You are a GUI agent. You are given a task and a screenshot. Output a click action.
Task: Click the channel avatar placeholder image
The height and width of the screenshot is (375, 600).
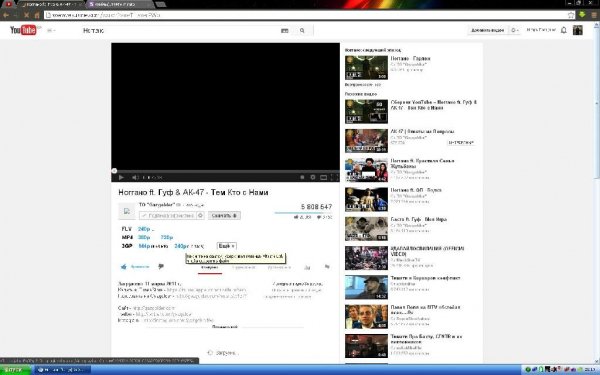[x=127, y=211]
